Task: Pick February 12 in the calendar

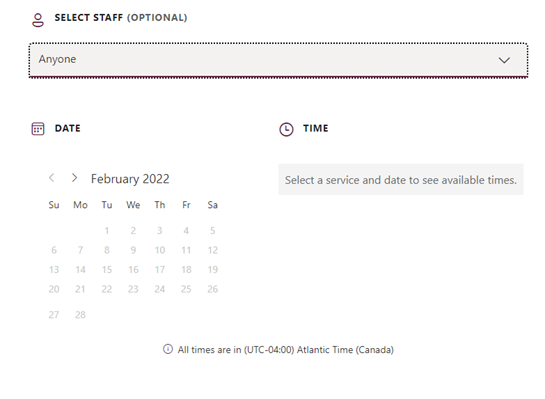Action: [212, 250]
